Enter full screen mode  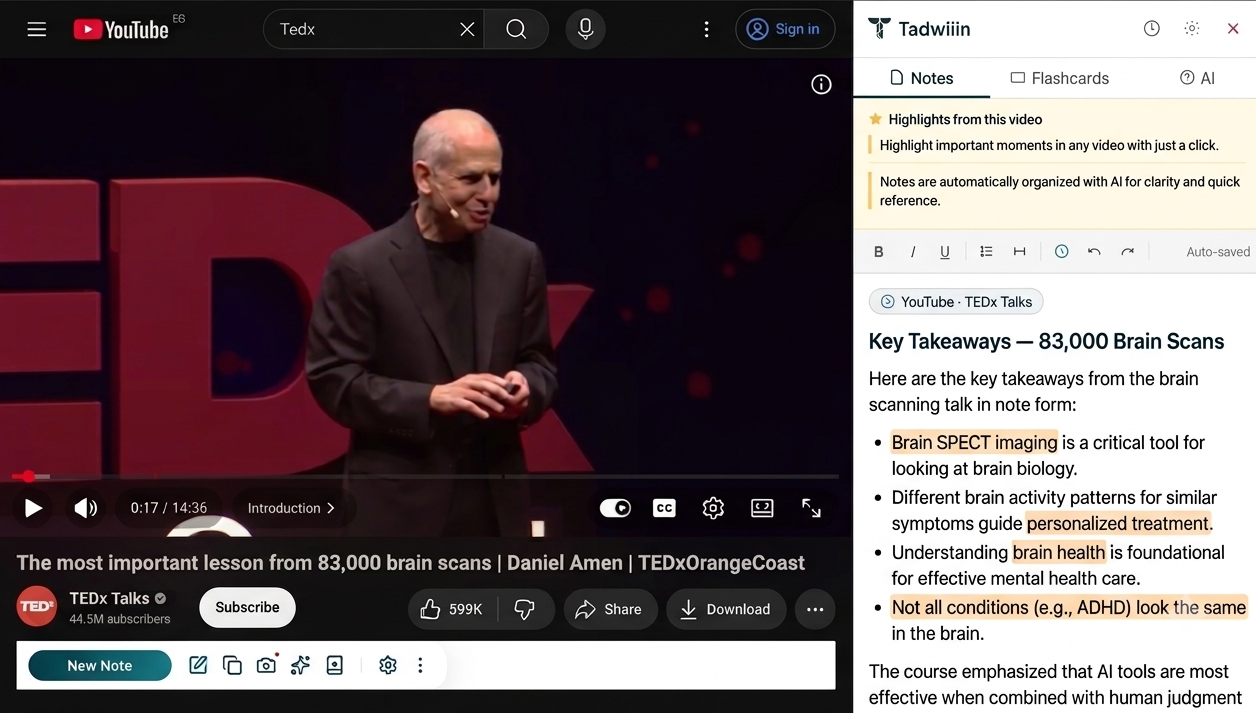click(811, 508)
